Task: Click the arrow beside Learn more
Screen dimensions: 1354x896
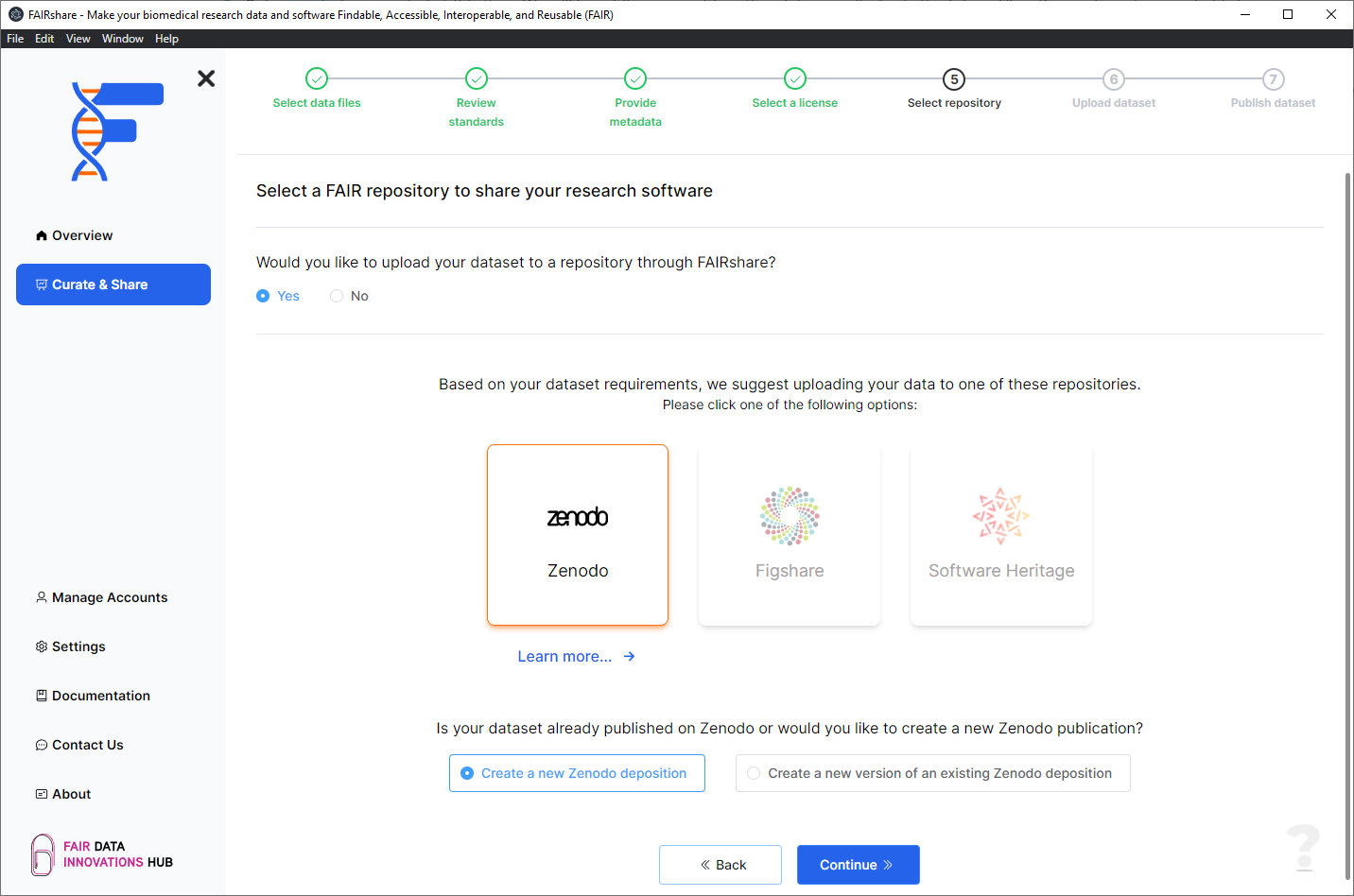Action: [x=629, y=656]
